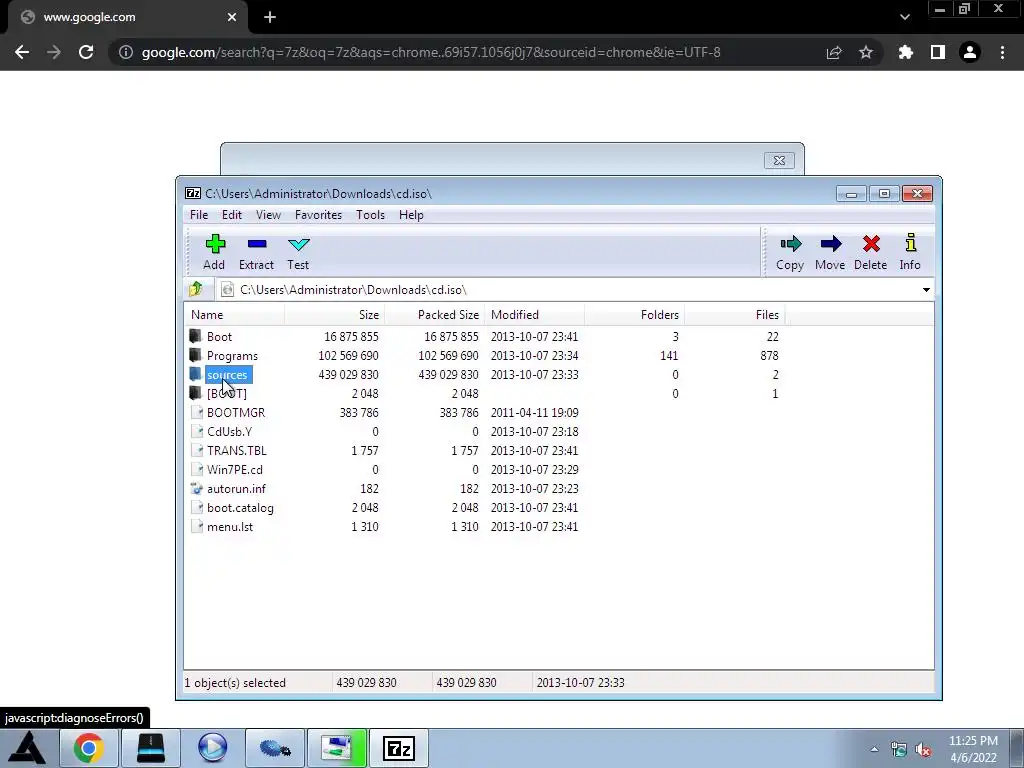The height and width of the screenshot is (768, 1024).
Task: Sort by the Name column header
Action: (234, 315)
